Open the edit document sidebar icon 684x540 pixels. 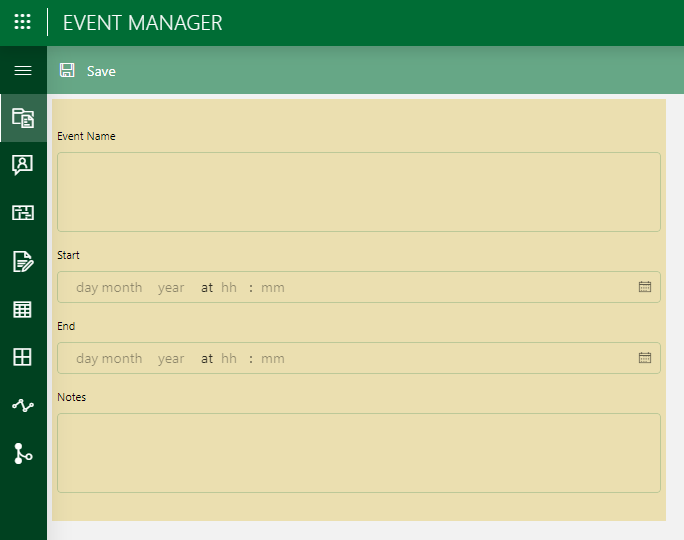[x=23, y=261]
